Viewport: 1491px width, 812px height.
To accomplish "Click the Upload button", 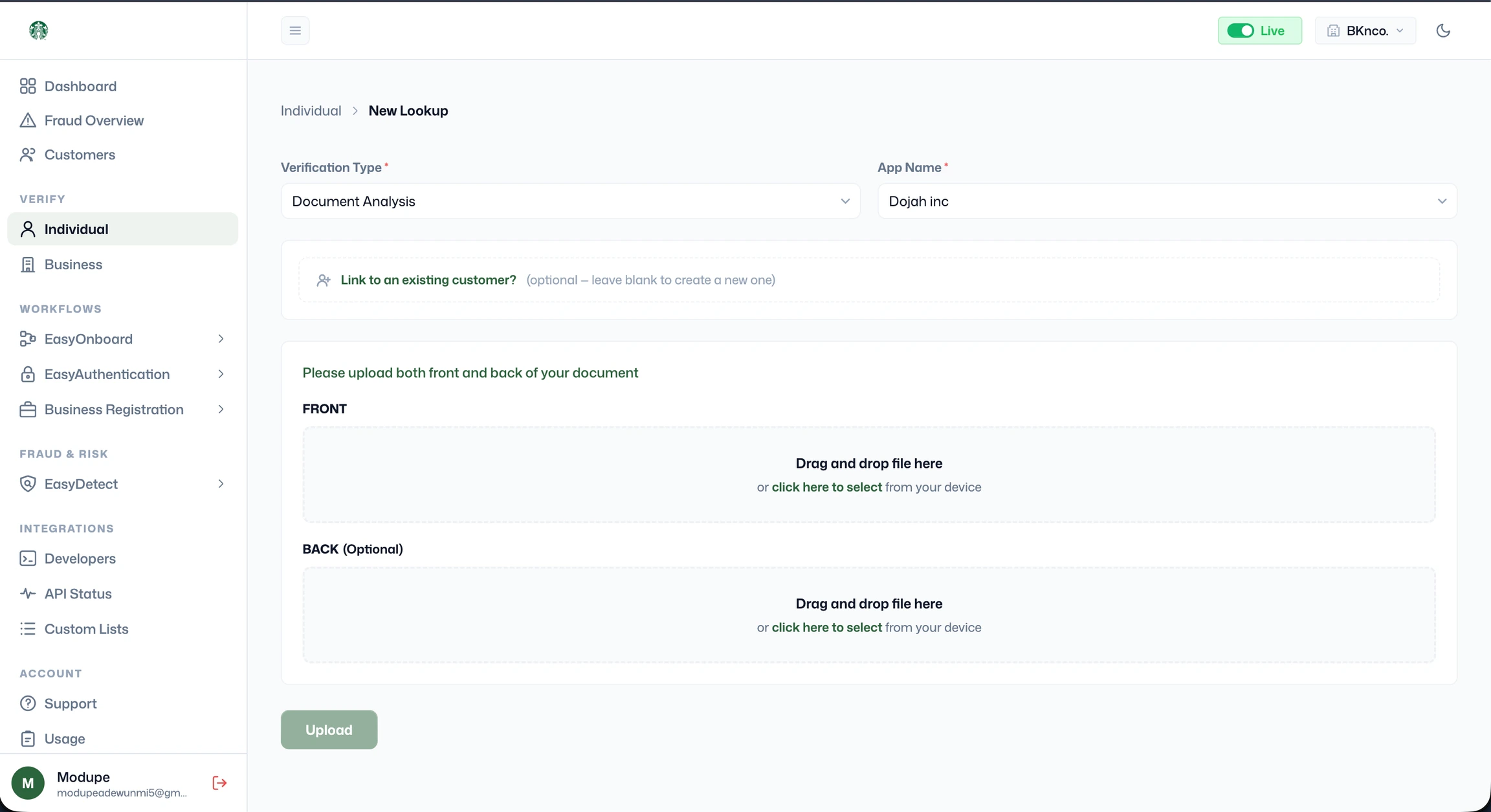I will coord(329,730).
